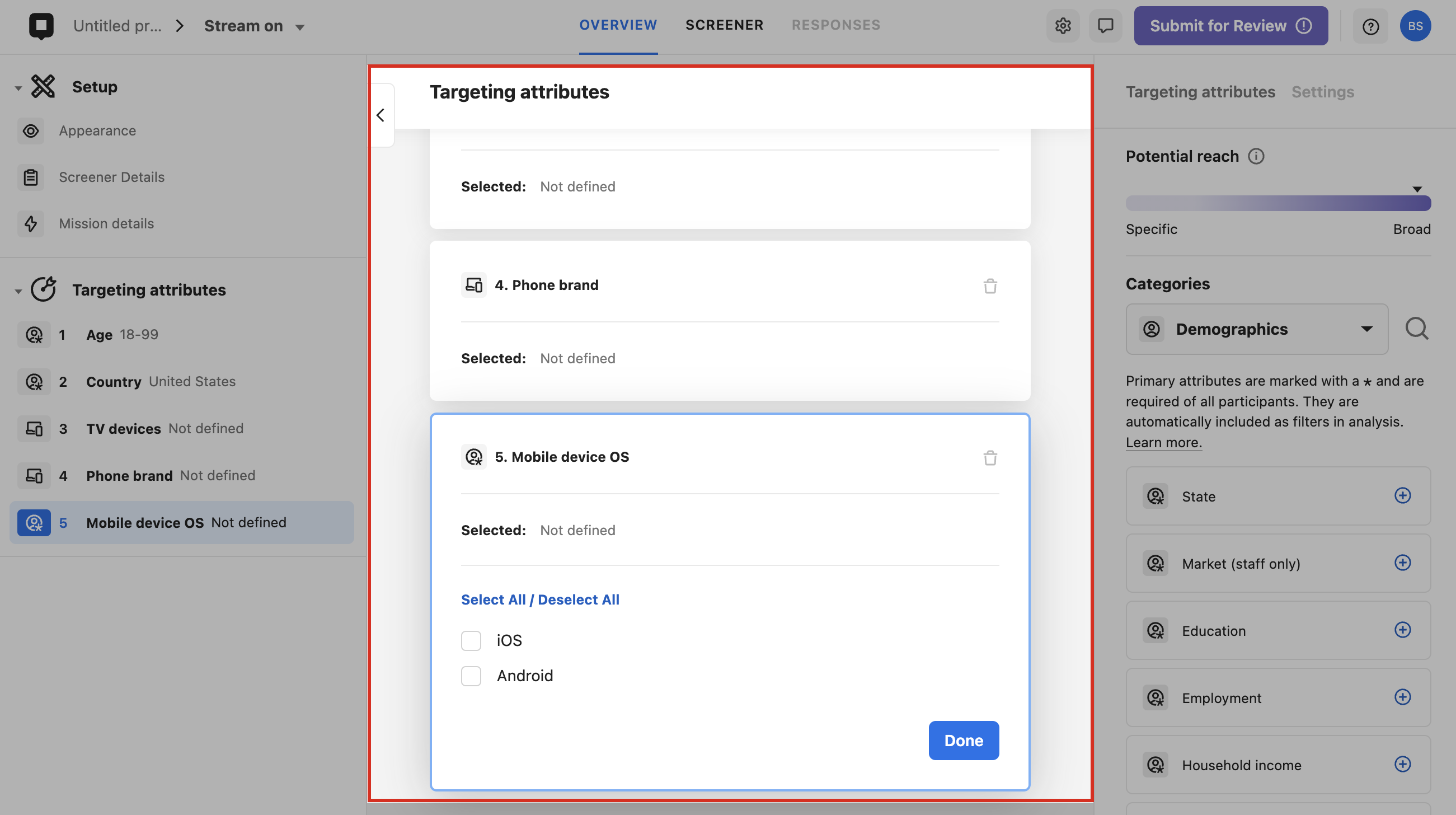This screenshot has height=815, width=1456.
Task: Click the Setup tools icon
Action: tap(43, 87)
